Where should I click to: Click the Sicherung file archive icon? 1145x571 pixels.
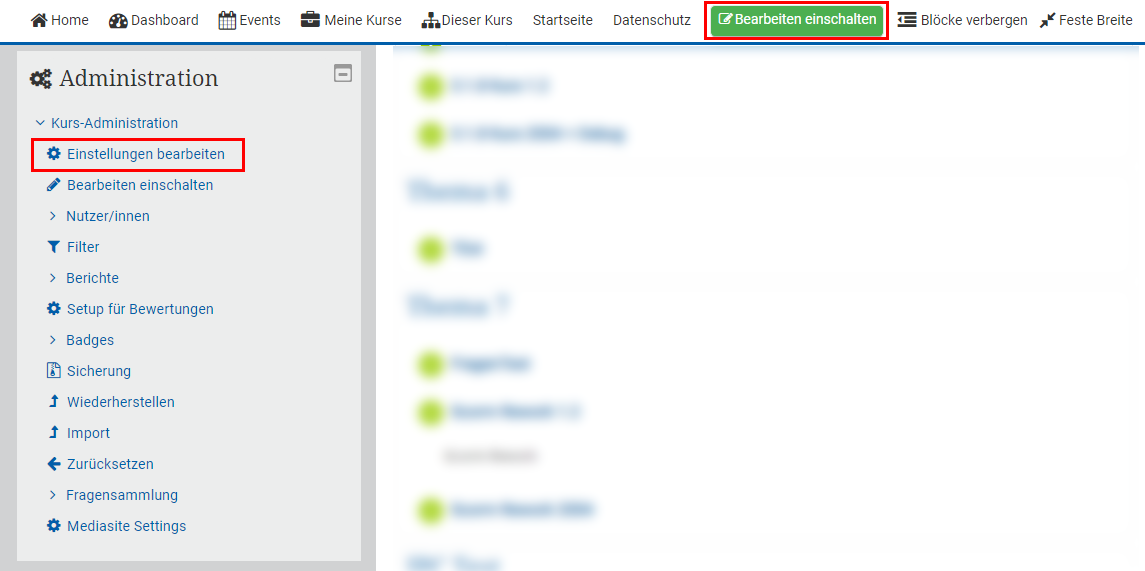tap(54, 371)
